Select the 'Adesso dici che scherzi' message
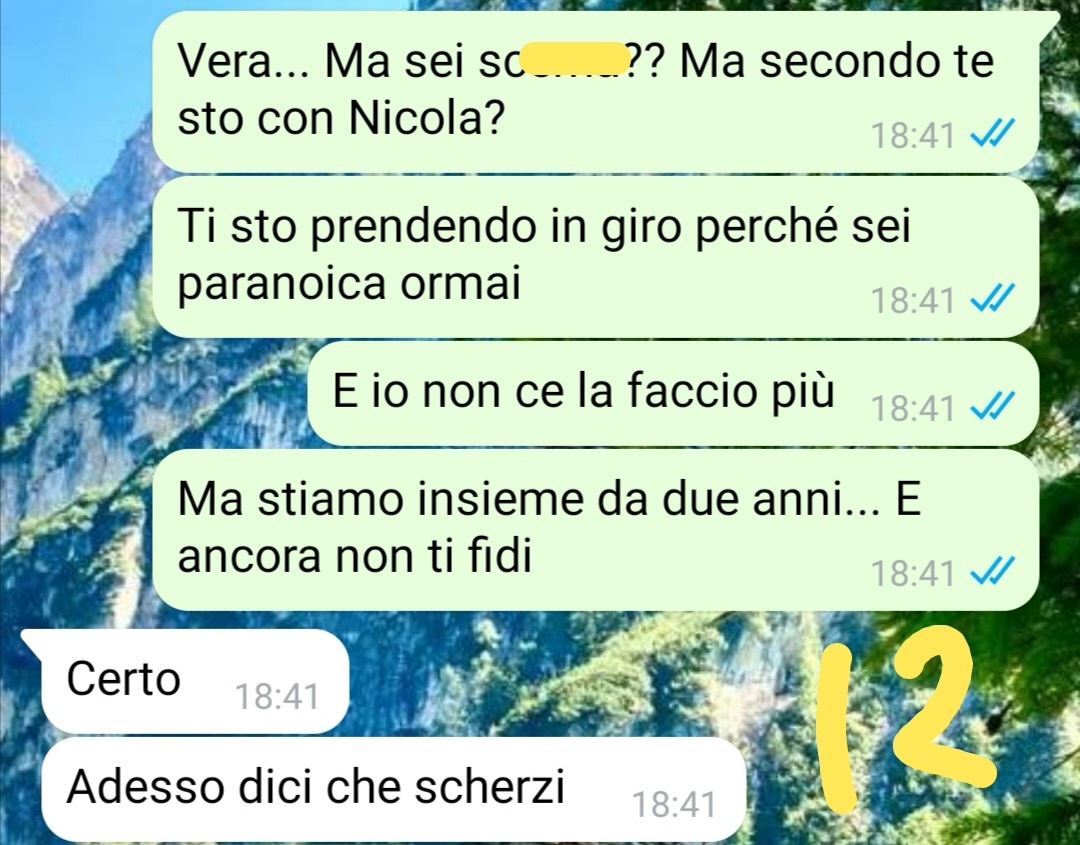The width and height of the screenshot is (1080, 845). coord(394,789)
